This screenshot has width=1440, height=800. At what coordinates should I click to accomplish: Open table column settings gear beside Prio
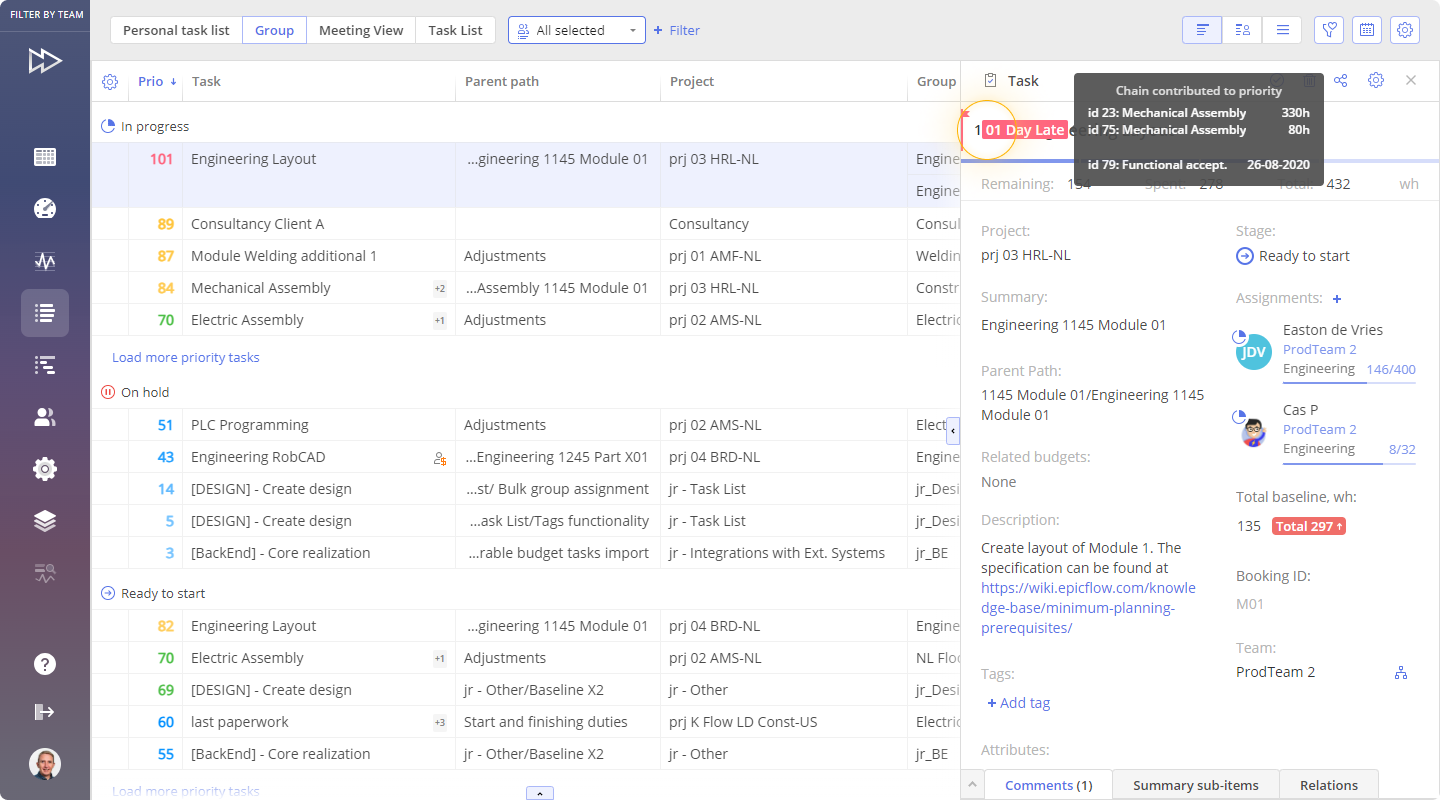(110, 82)
